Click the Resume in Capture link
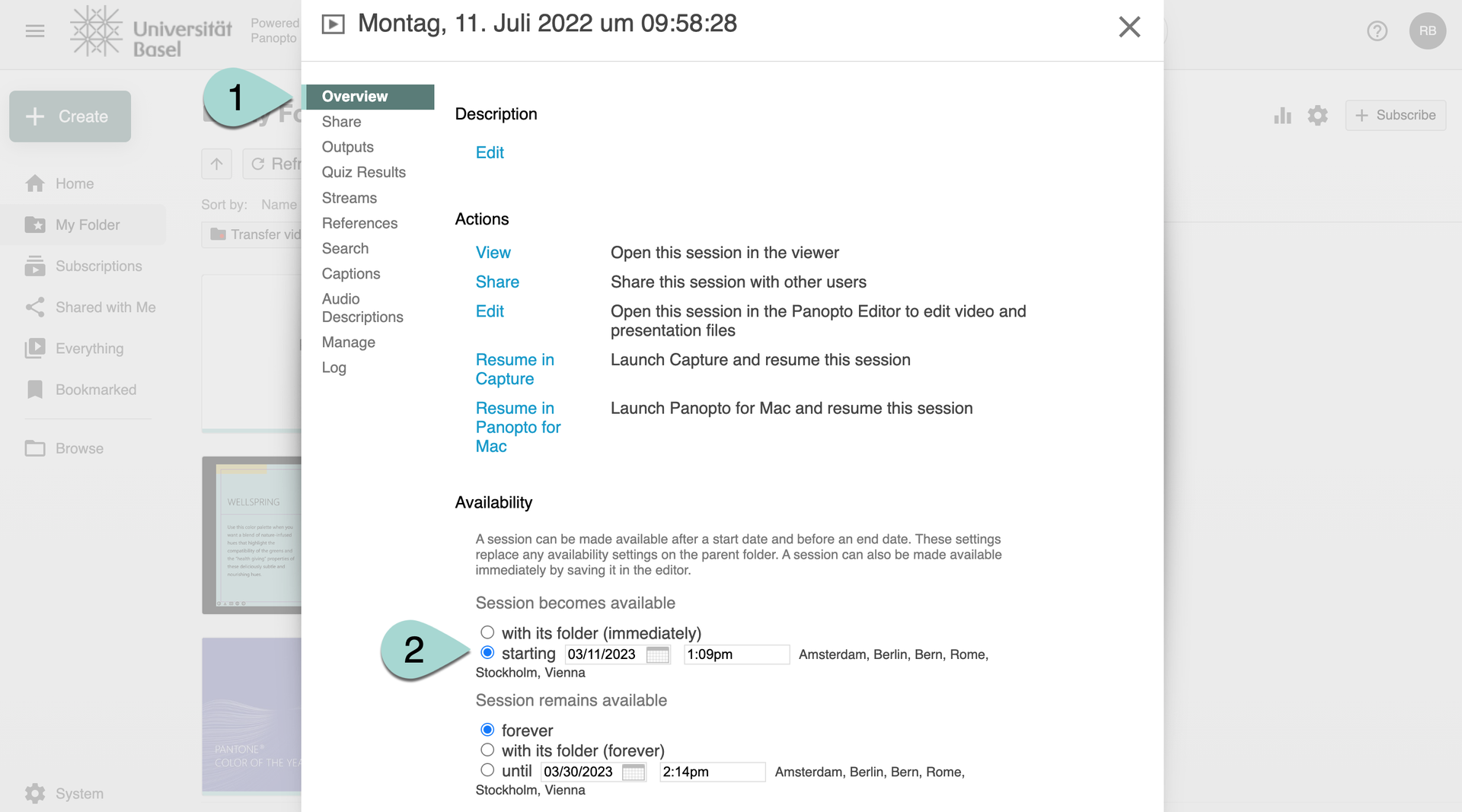The image size is (1462, 812). [514, 369]
